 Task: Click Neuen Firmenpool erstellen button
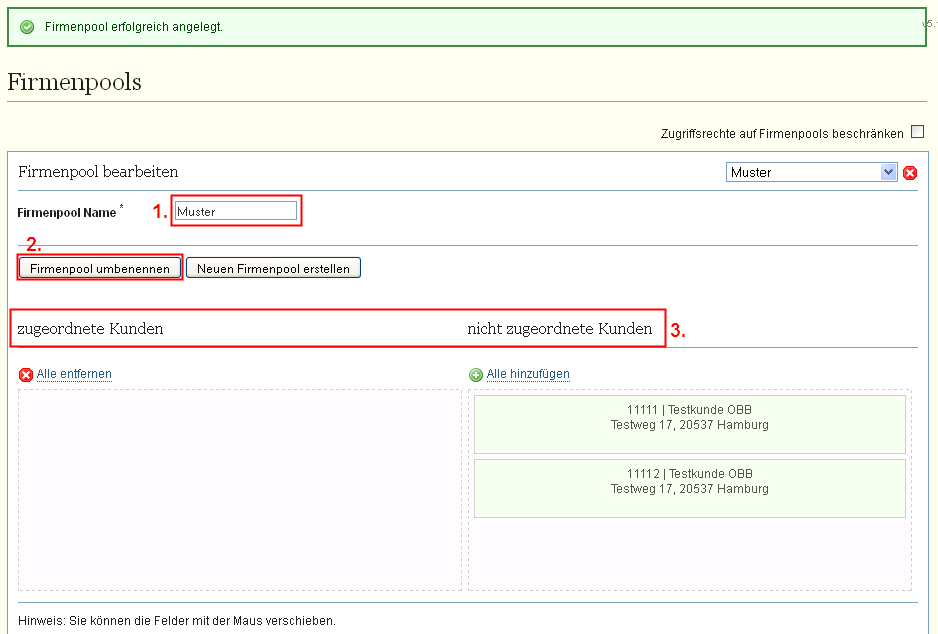(273, 268)
